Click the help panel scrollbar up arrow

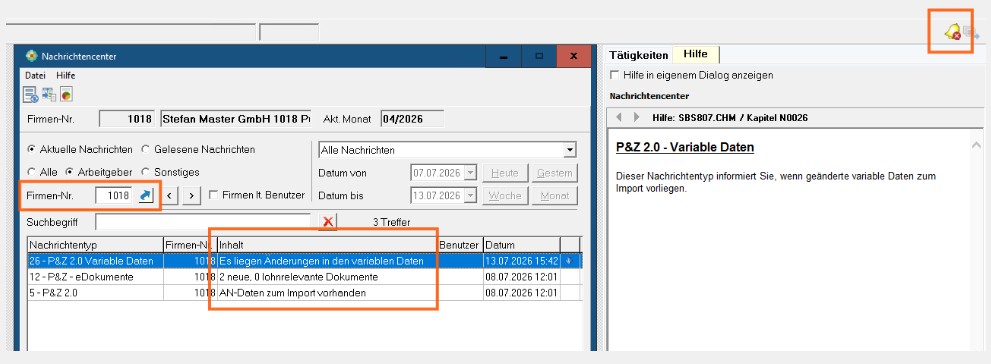pos(975,146)
